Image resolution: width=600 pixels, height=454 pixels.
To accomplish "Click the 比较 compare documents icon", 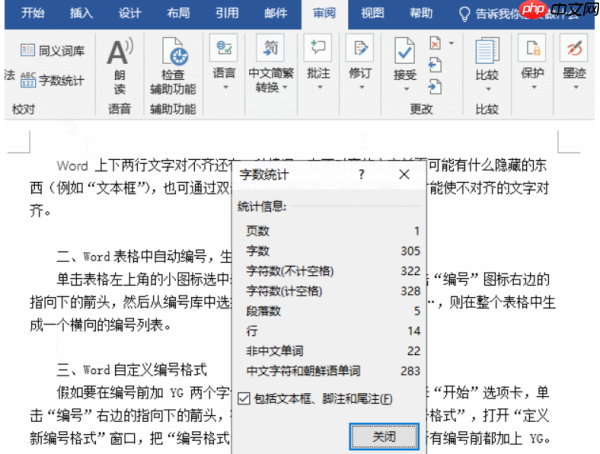I will [x=487, y=51].
